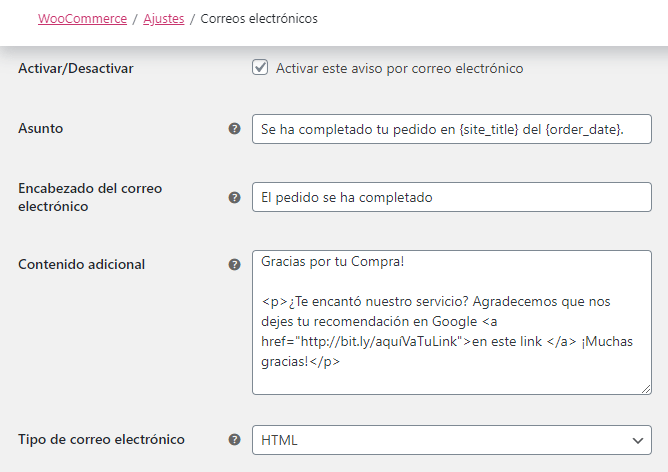
Task: Click the Activar/Desactivar row label
Action: [76, 68]
